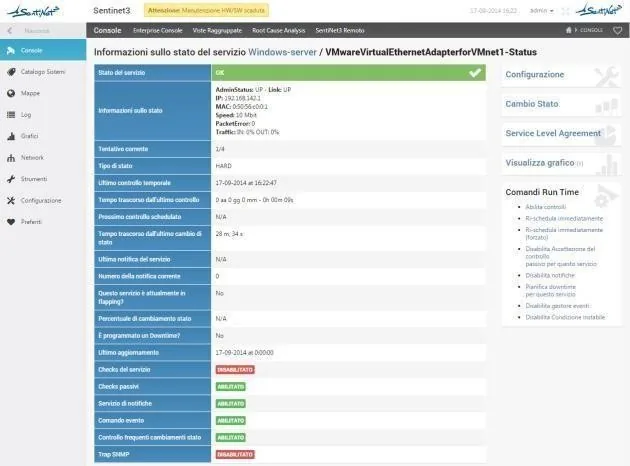Click the Sentinet3 title text

click(x=112, y=11)
